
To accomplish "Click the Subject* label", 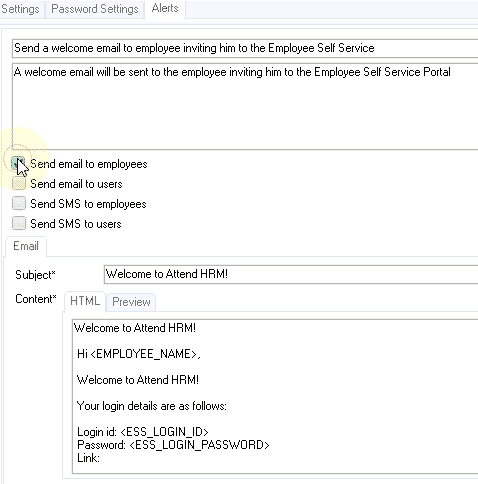I will click(x=35, y=275).
